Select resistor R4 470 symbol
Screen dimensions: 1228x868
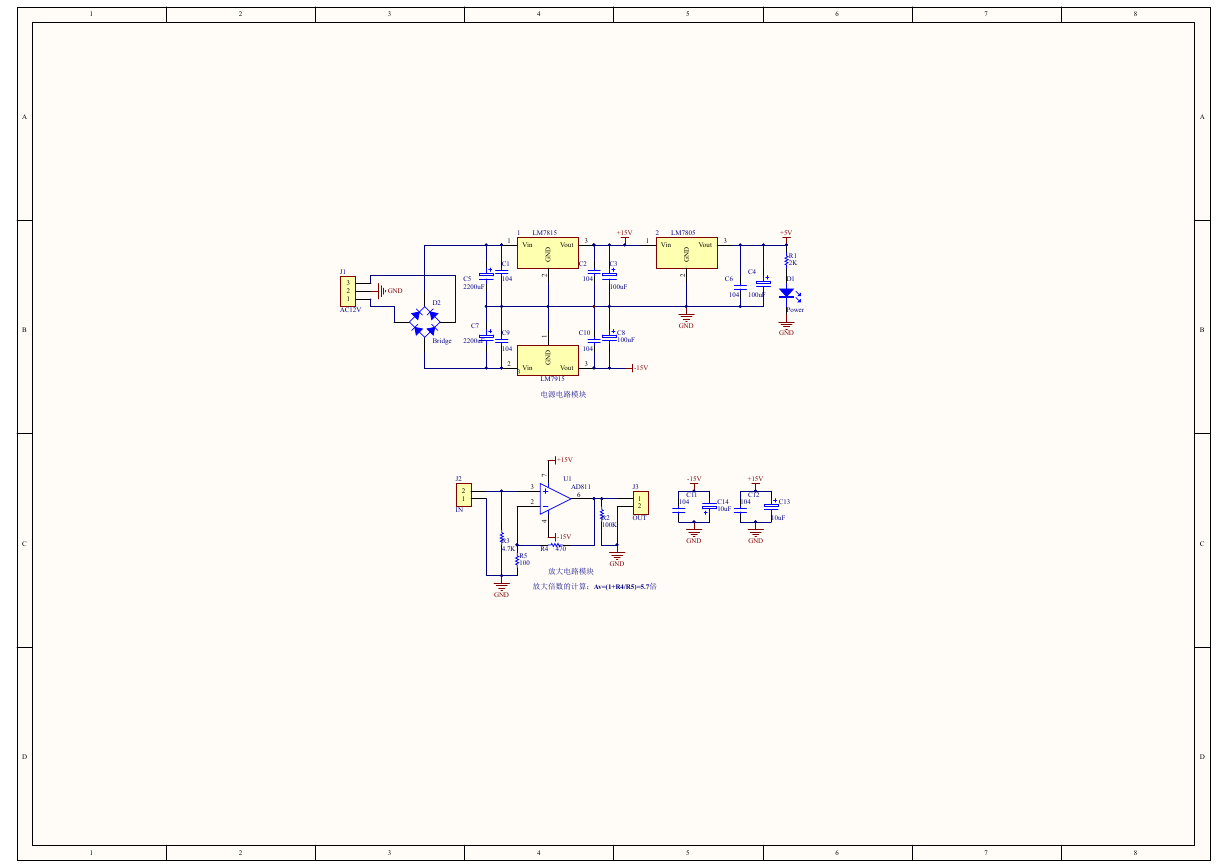click(x=555, y=545)
